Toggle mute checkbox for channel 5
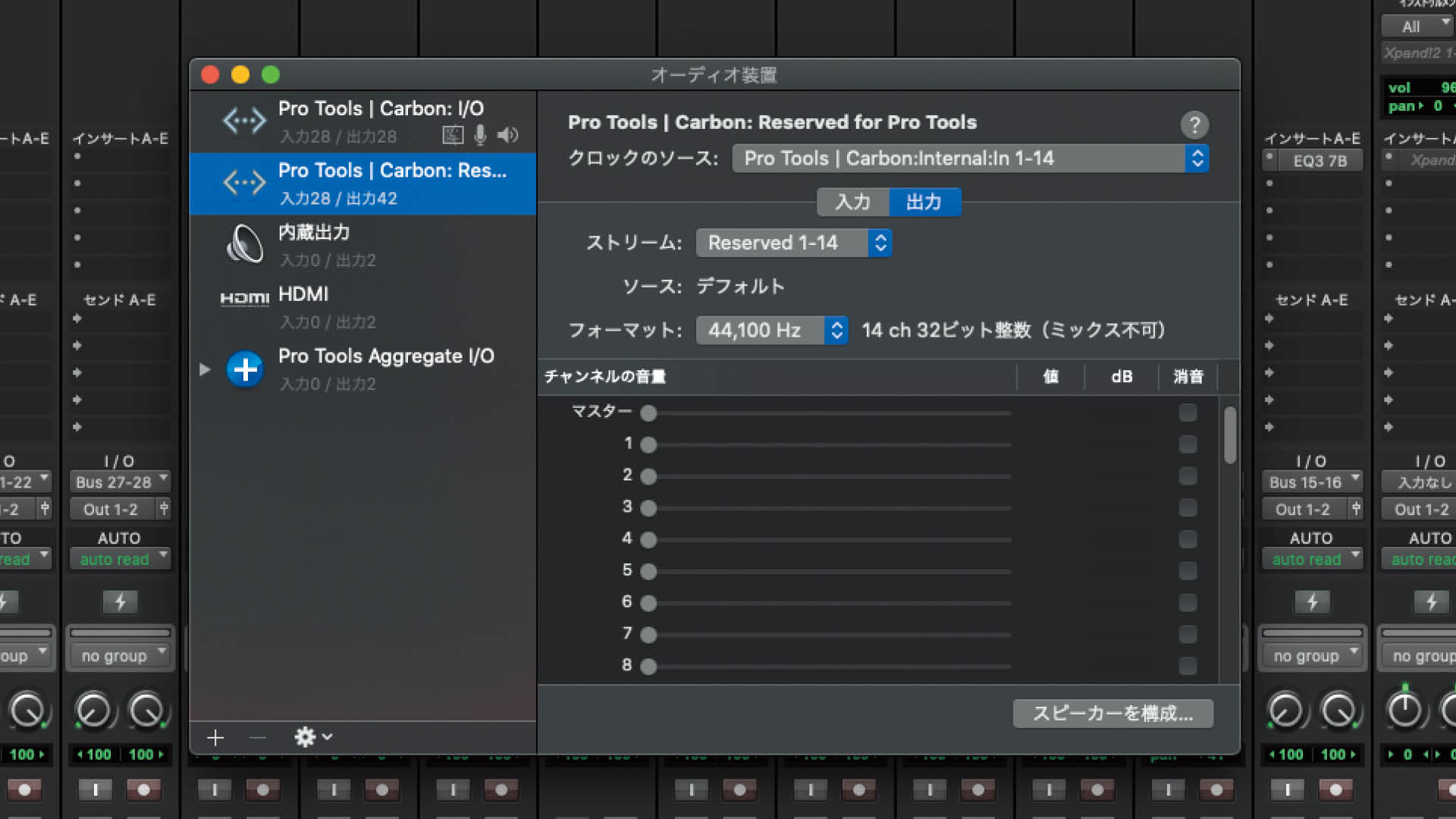 (x=1188, y=571)
